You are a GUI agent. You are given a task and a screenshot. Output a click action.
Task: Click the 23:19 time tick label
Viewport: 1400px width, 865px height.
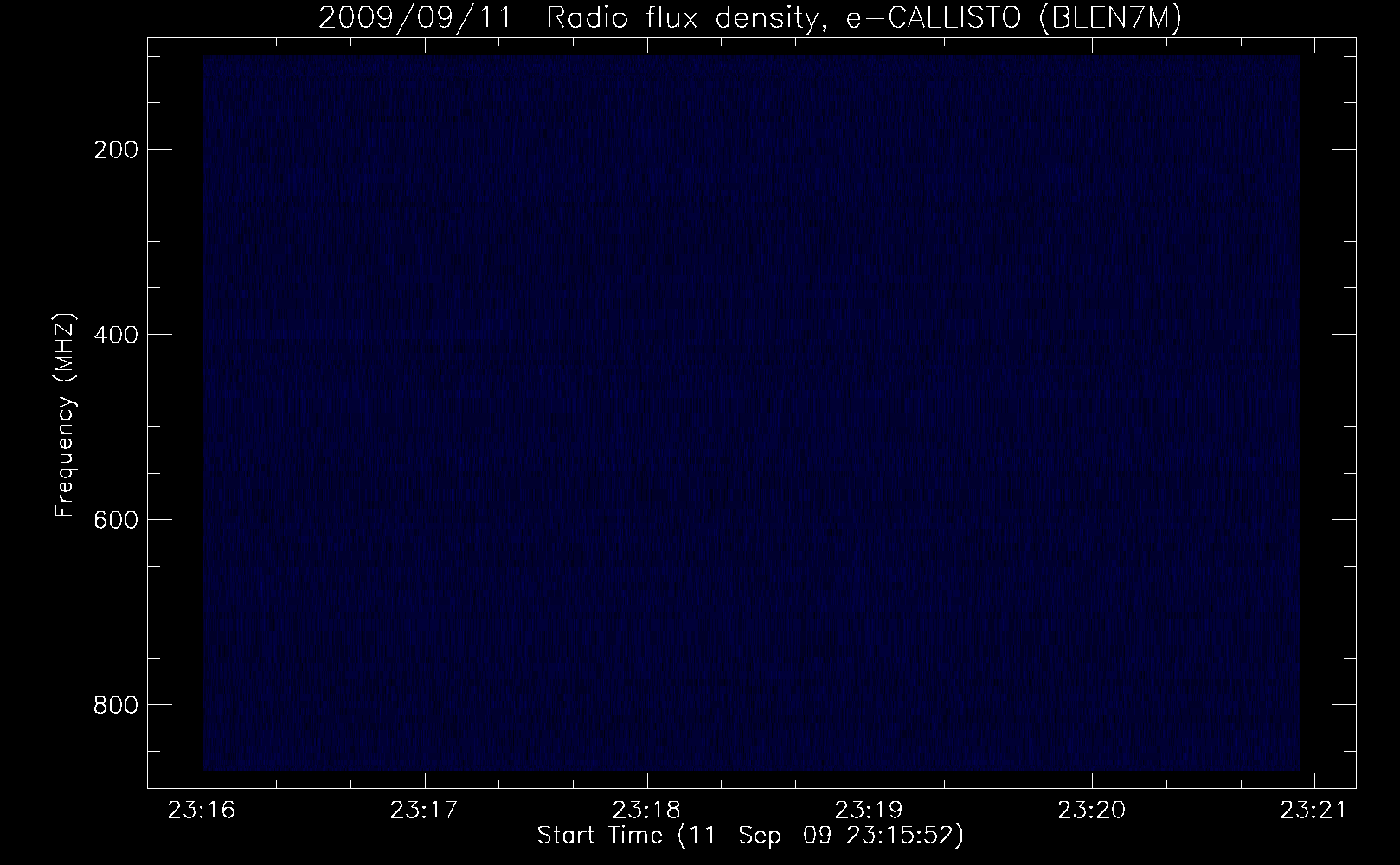pos(870,811)
